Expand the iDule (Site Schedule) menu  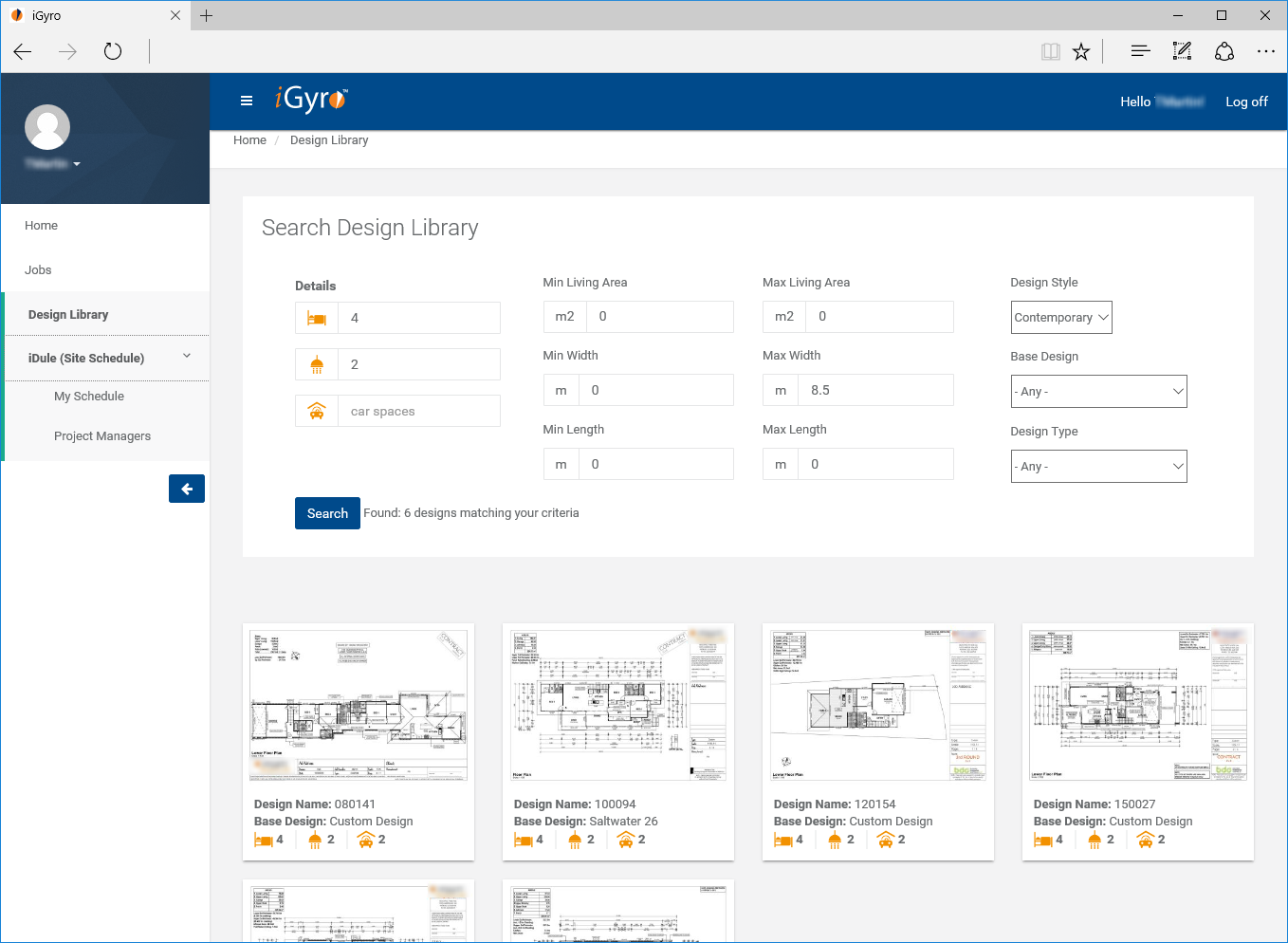tap(108, 358)
